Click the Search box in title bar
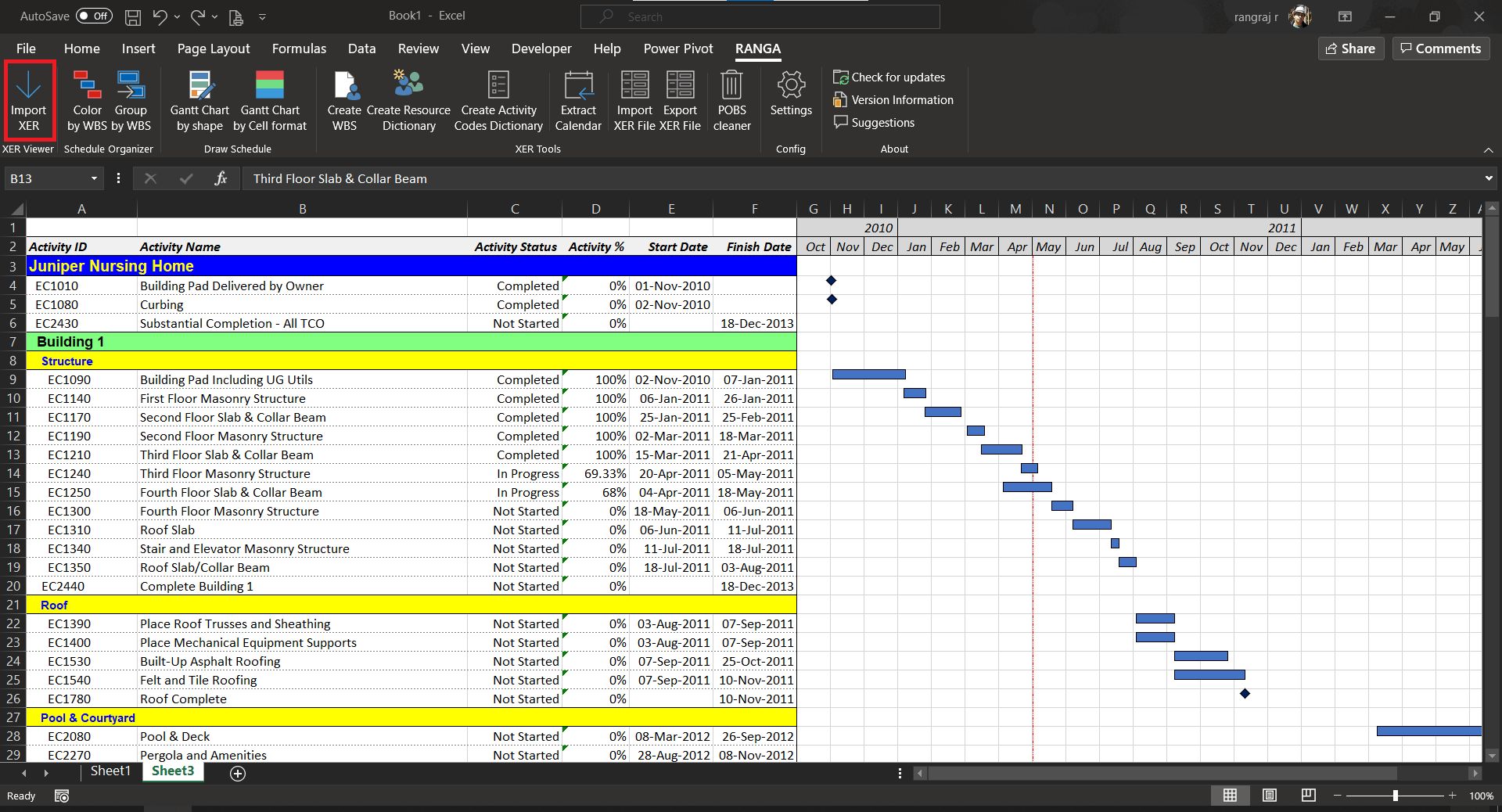The height and width of the screenshot is (812, 1502). click(759, 16)
